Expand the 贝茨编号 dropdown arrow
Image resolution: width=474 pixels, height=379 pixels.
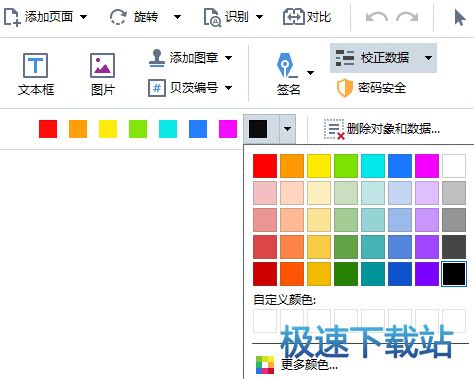[228, 88]
